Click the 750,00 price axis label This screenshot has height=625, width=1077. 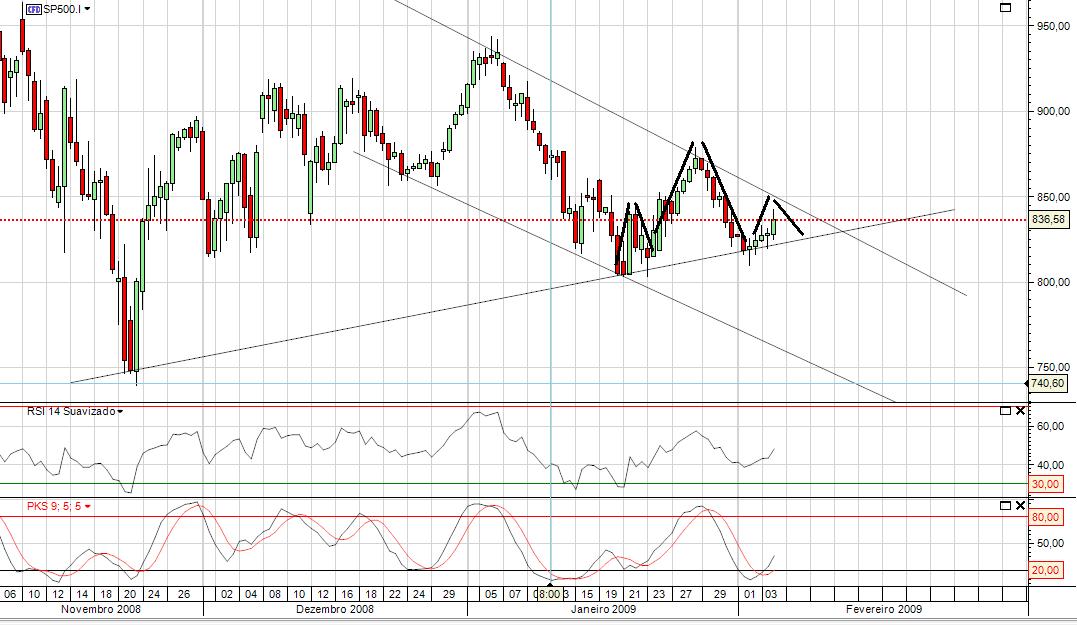point(1052,367)
